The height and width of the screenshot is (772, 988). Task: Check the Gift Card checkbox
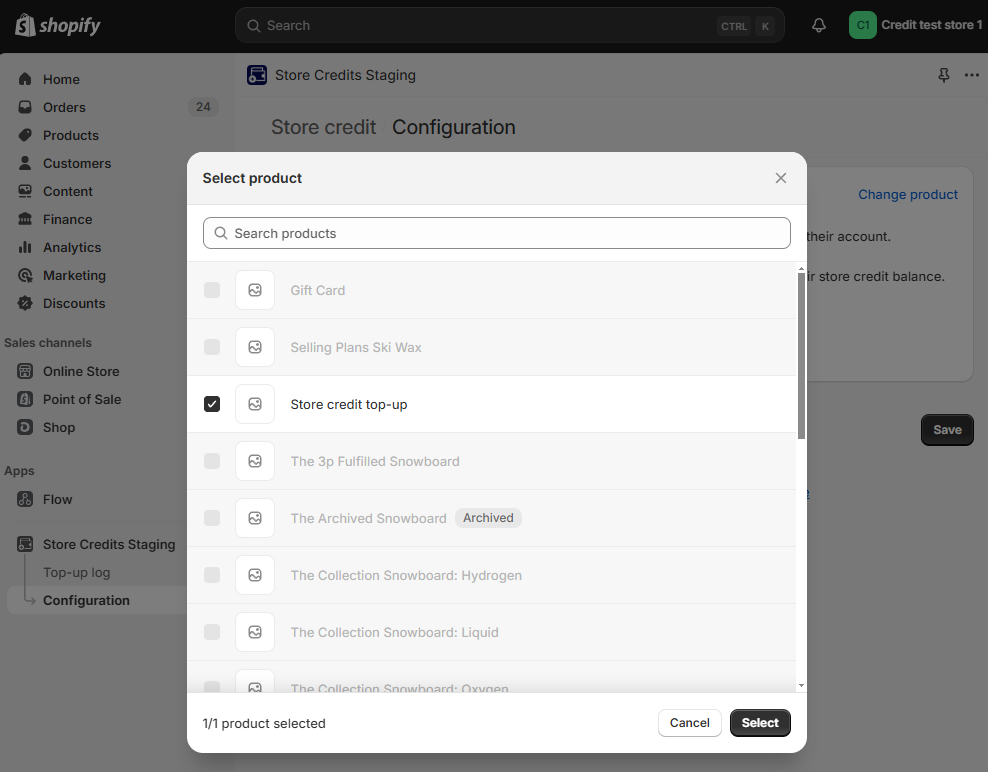(x=212, y=290)
